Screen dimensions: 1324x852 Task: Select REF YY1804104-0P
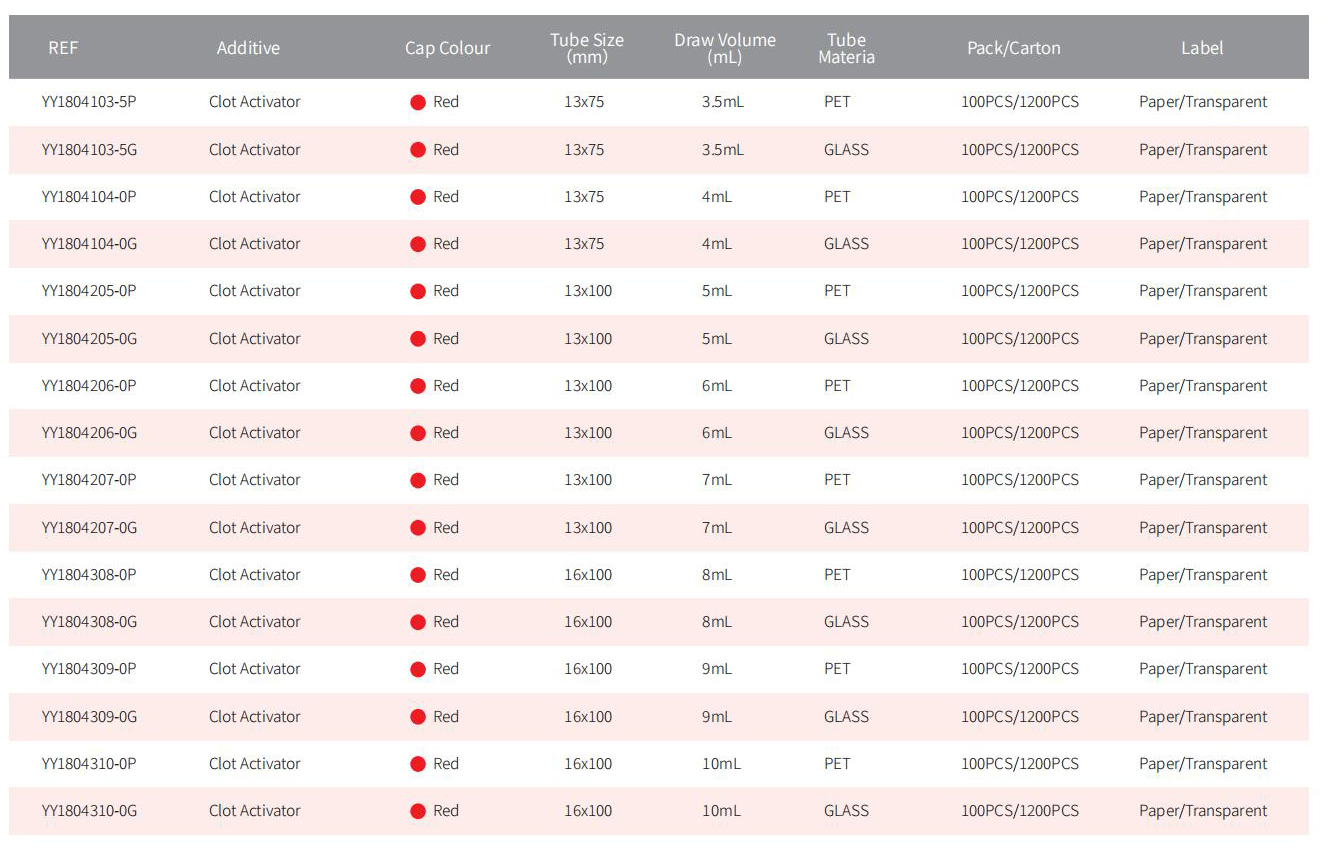click(x=89, y=197)
